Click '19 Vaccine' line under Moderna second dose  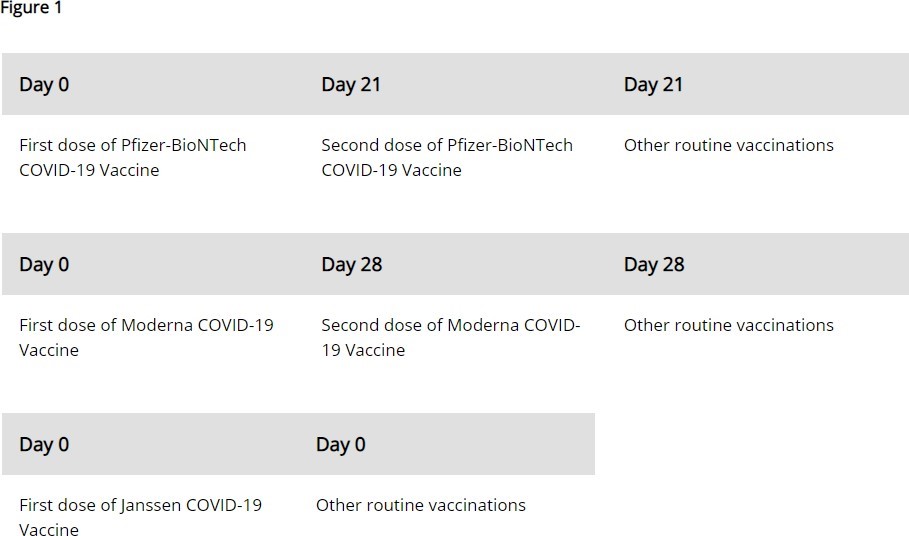(363, 350)
